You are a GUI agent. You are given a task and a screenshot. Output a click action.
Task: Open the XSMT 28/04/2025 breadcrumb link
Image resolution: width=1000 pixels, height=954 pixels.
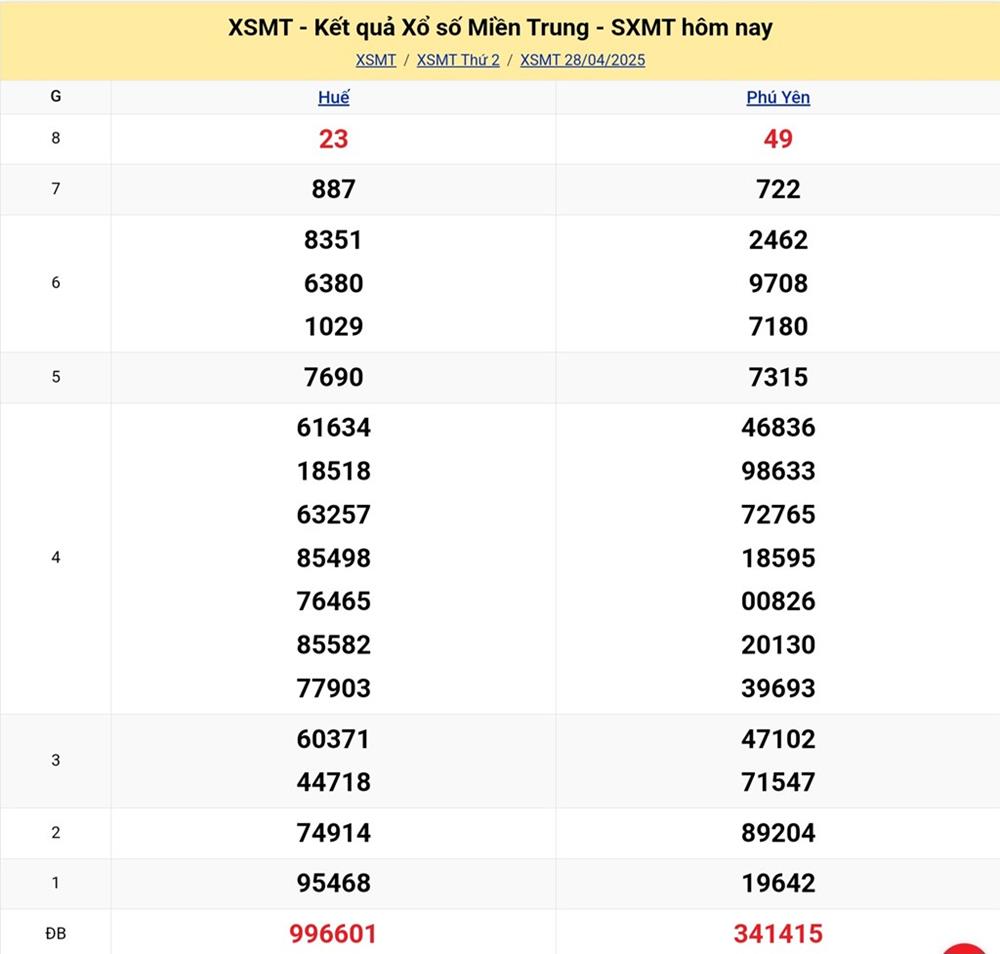(x=583, y=60)
